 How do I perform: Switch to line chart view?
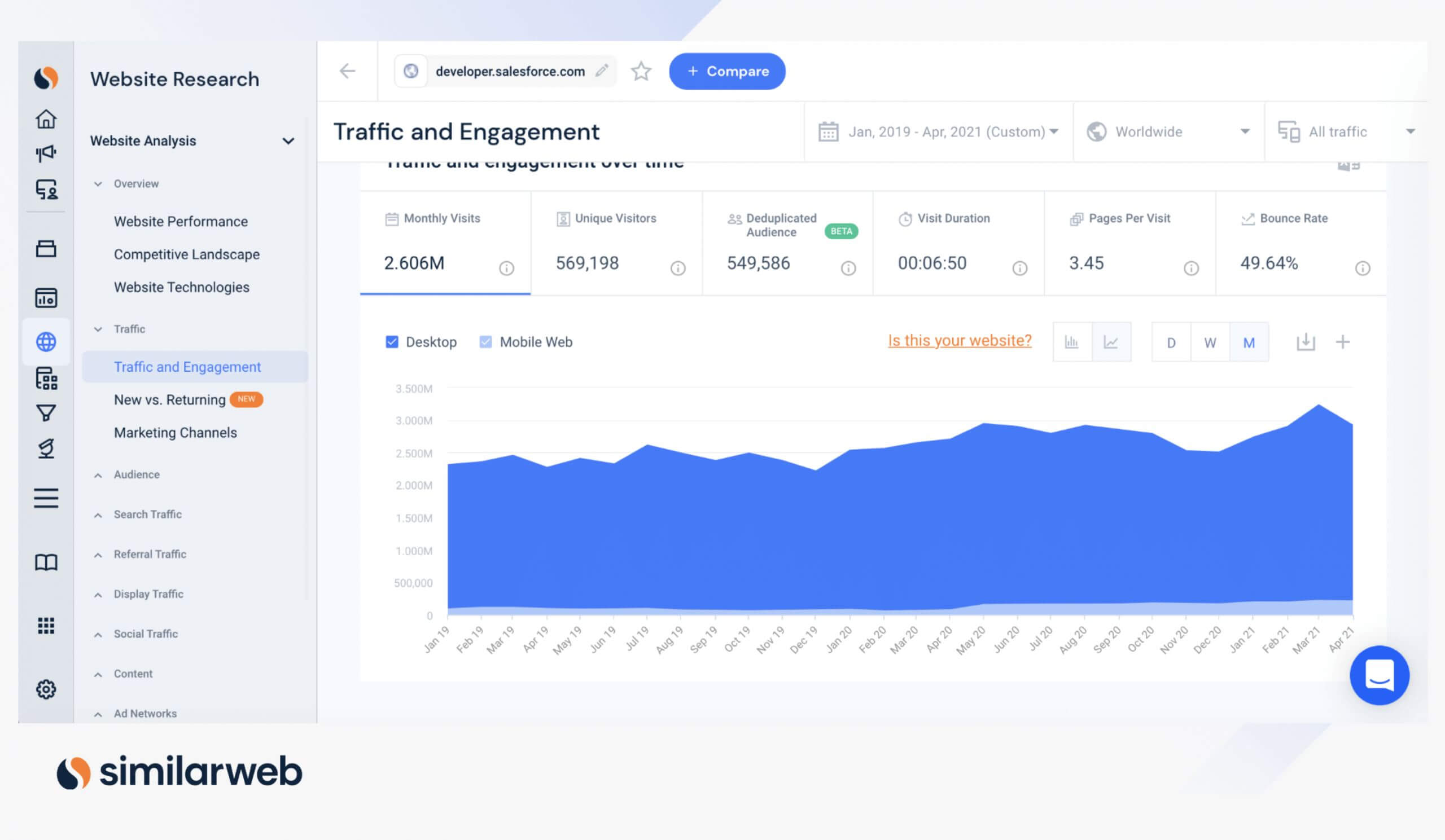point(1111,342)
